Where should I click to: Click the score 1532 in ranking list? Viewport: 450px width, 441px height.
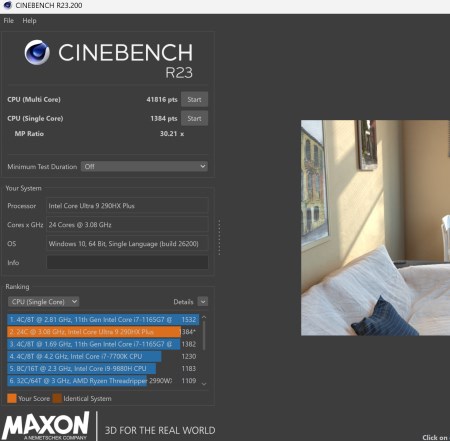point(189,319)
